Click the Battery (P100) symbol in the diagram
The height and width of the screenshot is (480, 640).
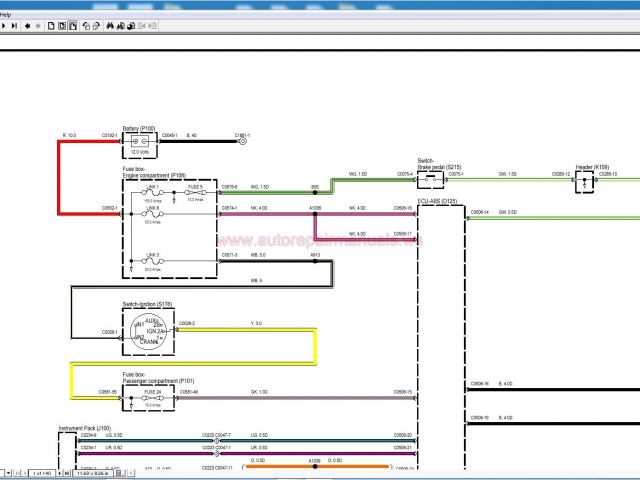tap(142, 143)
